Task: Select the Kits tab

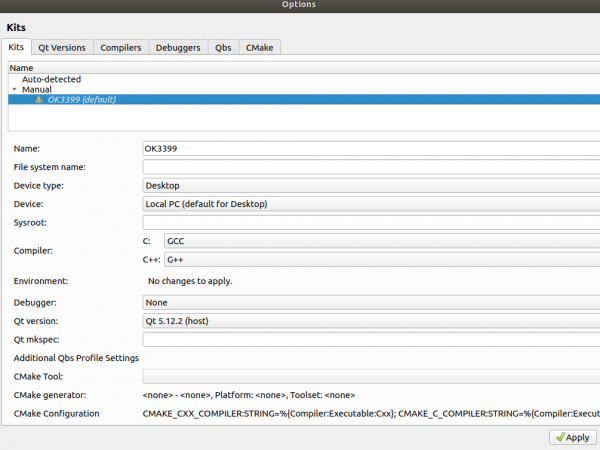Action: (16, 47)
